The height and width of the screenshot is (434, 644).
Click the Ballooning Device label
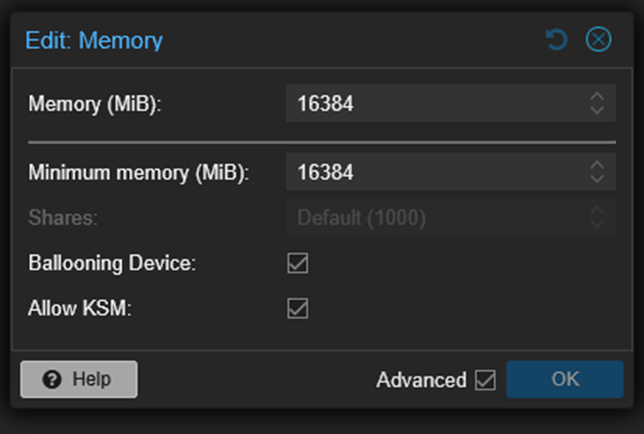point(112,264)
